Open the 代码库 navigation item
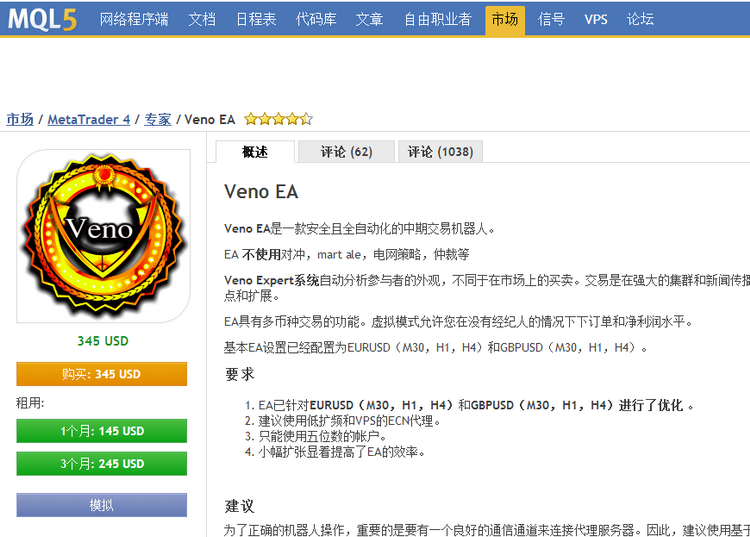The width and height of the screenshot is (750, 537). pos(316,19)
